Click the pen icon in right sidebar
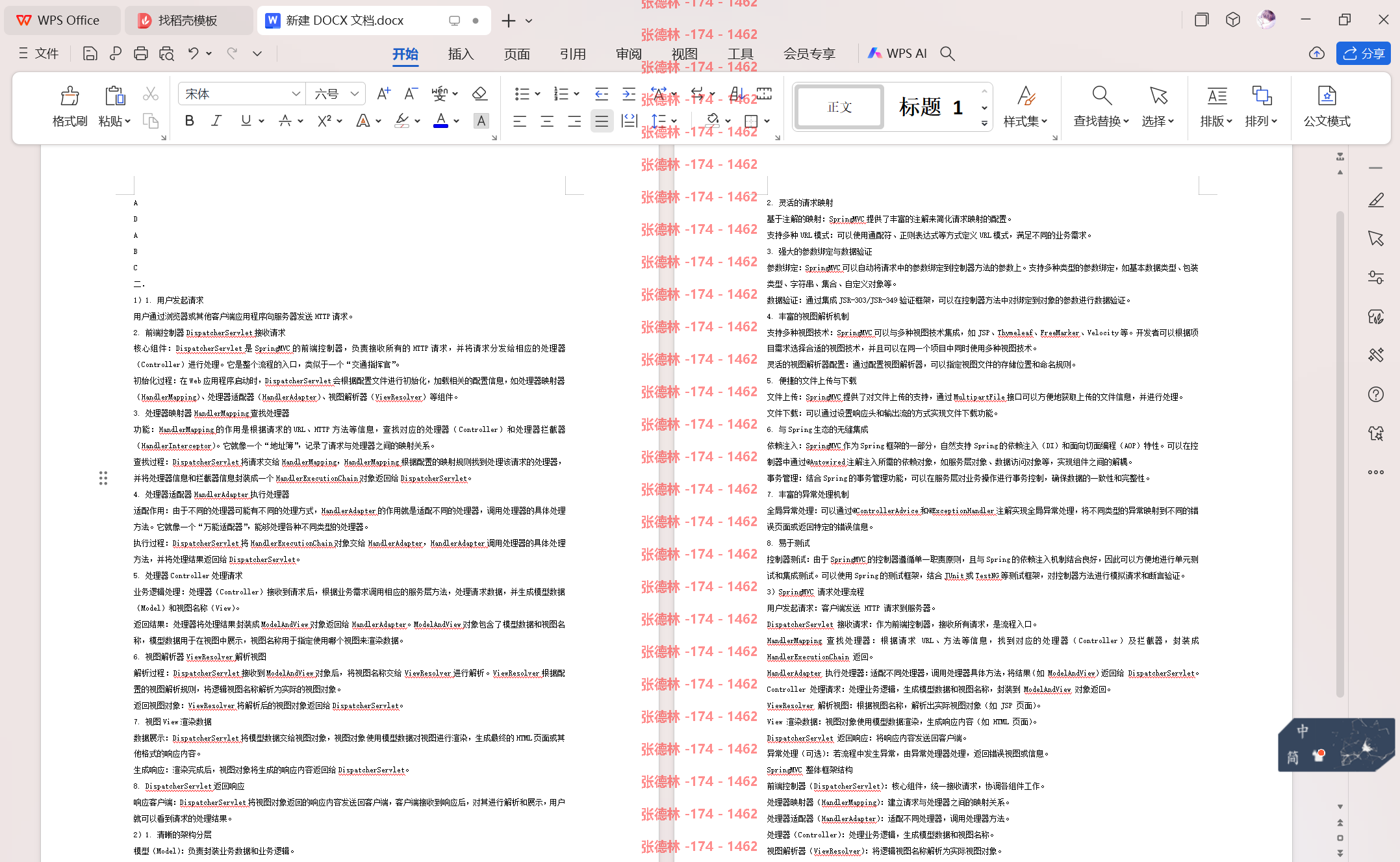Image resolution: width=1400 pixels, height=862 pixels. [x=1376, y=200]
